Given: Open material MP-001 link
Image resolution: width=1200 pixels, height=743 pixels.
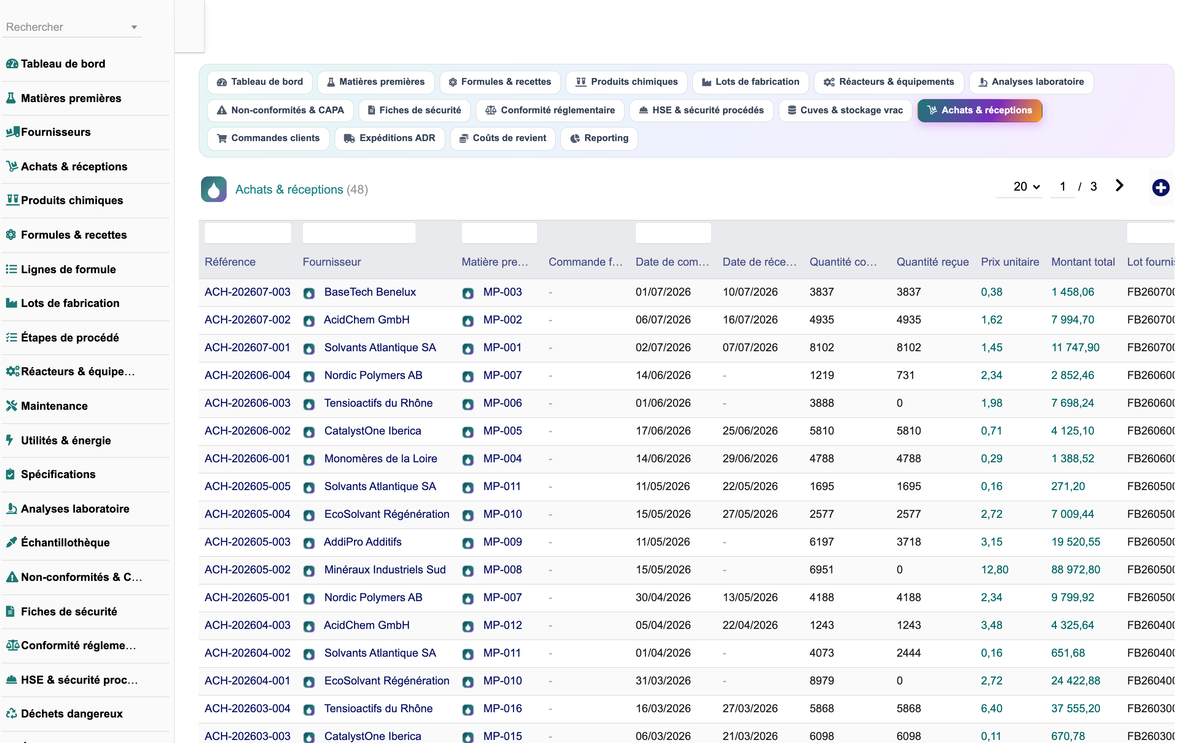Looking at the screenshot, I should click(x=503, y=348).
